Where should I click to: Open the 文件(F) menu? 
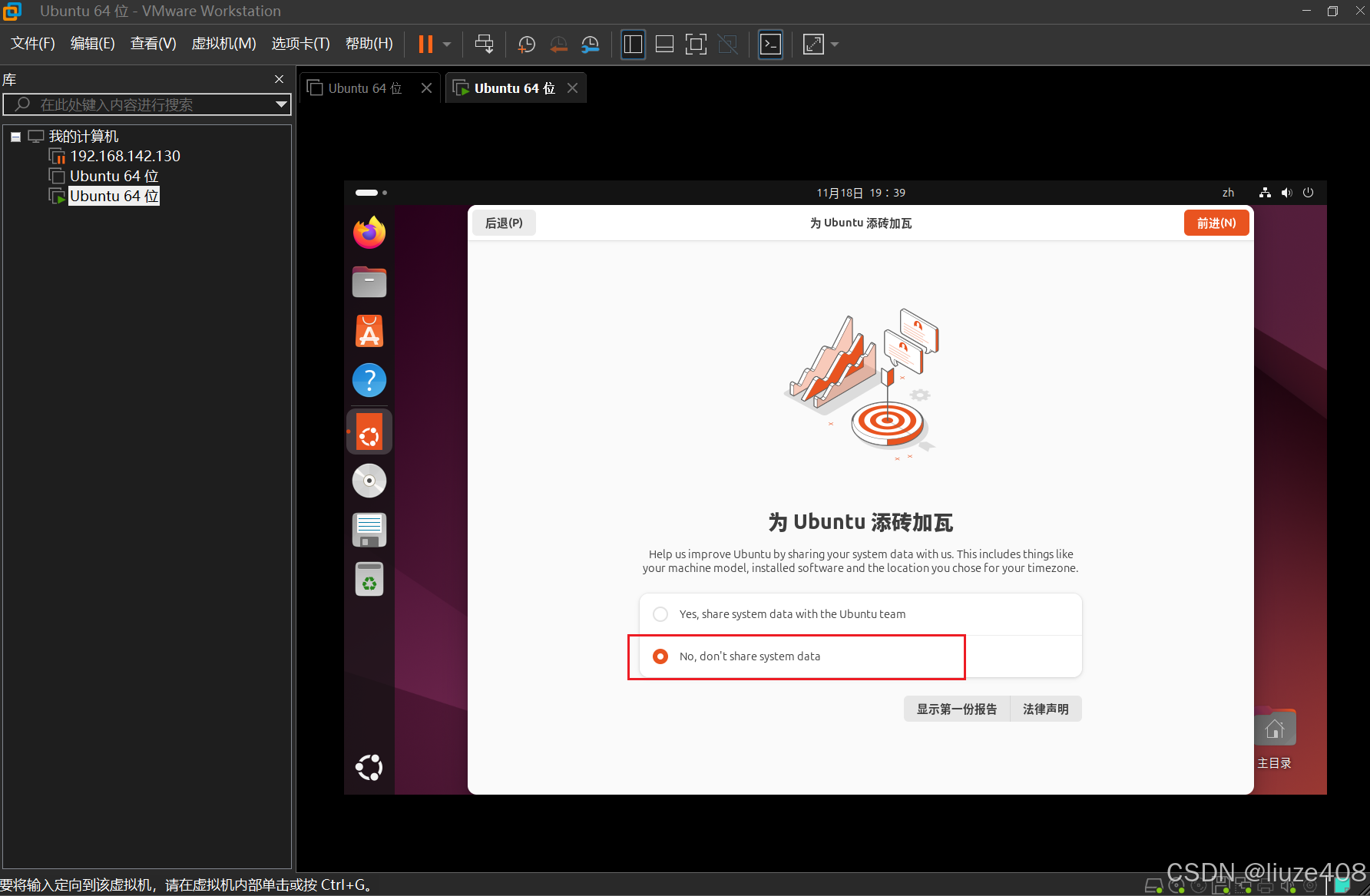pyautogui.click(x=33, y=44)
